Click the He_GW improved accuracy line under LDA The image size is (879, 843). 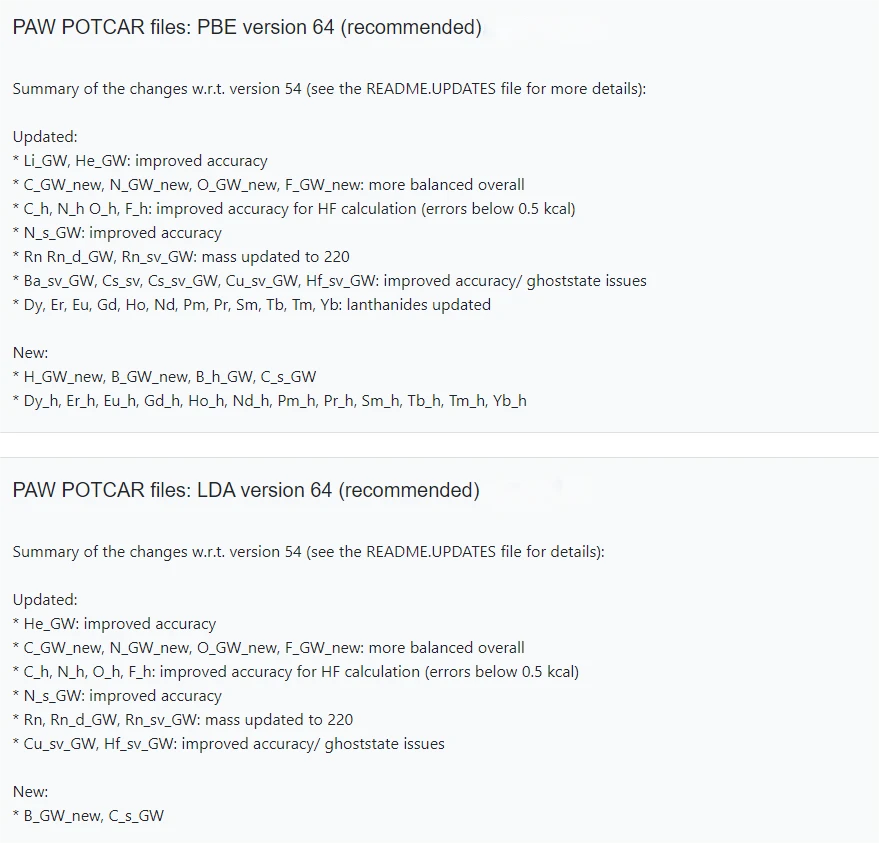[114, 624]
